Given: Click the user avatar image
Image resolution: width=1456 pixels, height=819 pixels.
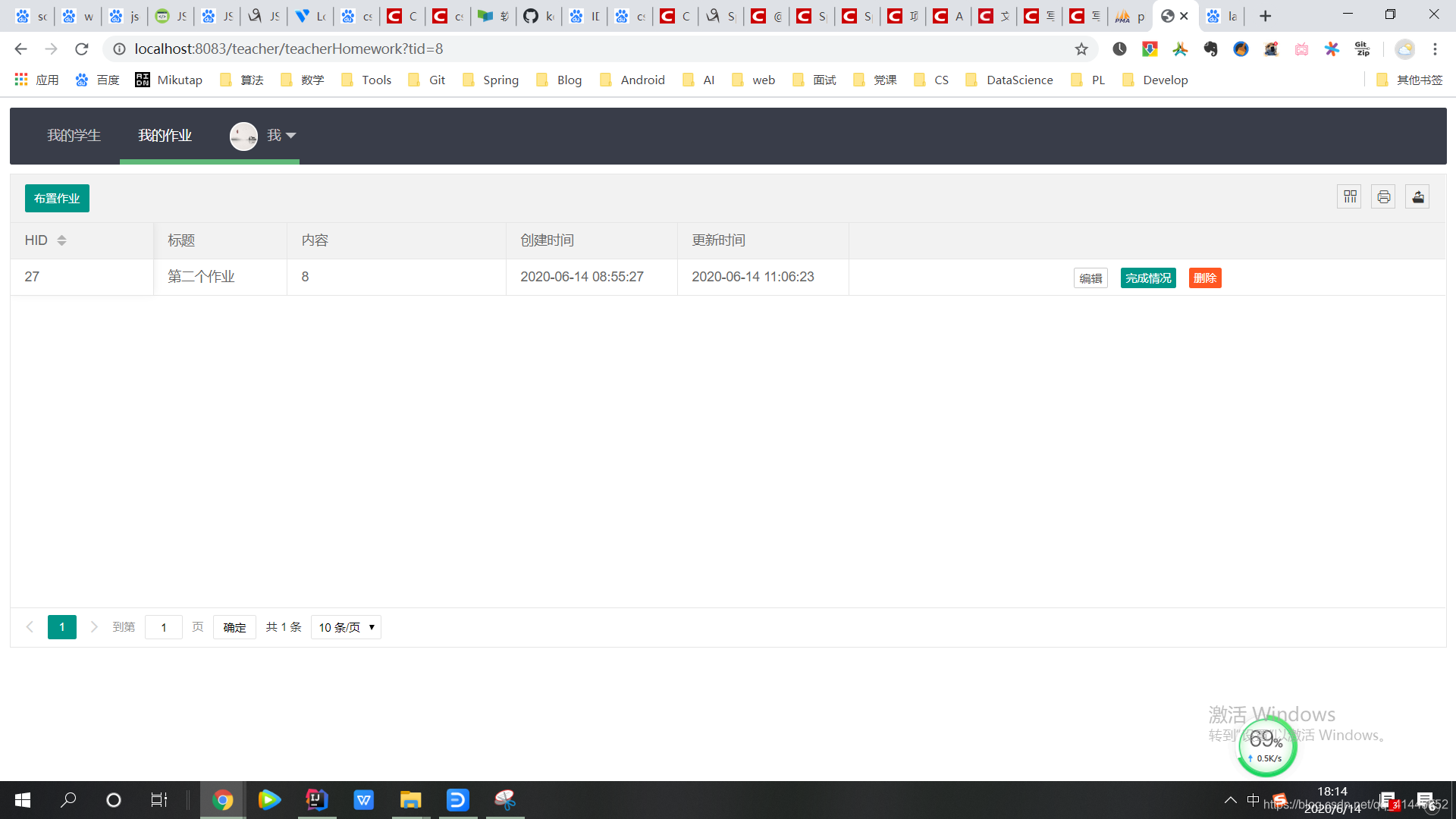Looking at the screenshot, I should 243,136.
